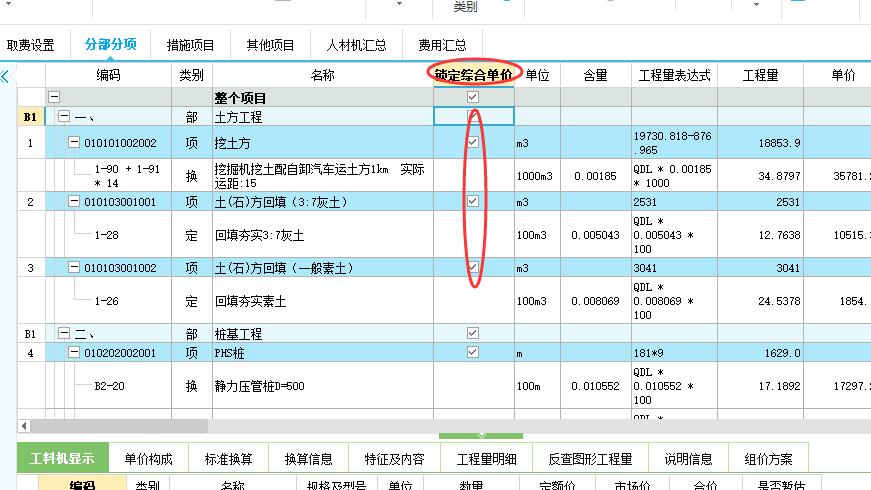The height and width of the screenshot is (490, 871).
Task: Toggle lock checkbox for 土(石)方回填(3:7灰土)
Action: click(473, 201)
